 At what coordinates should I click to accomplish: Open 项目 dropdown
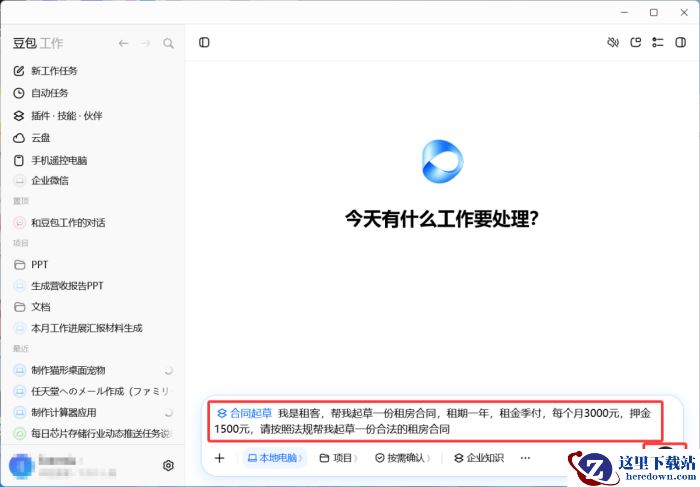coord(338,458)
